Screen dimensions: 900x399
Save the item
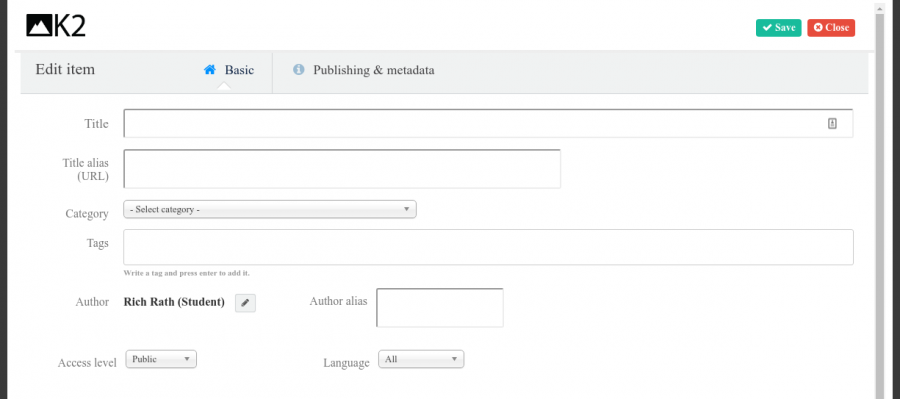pos(778,28)
